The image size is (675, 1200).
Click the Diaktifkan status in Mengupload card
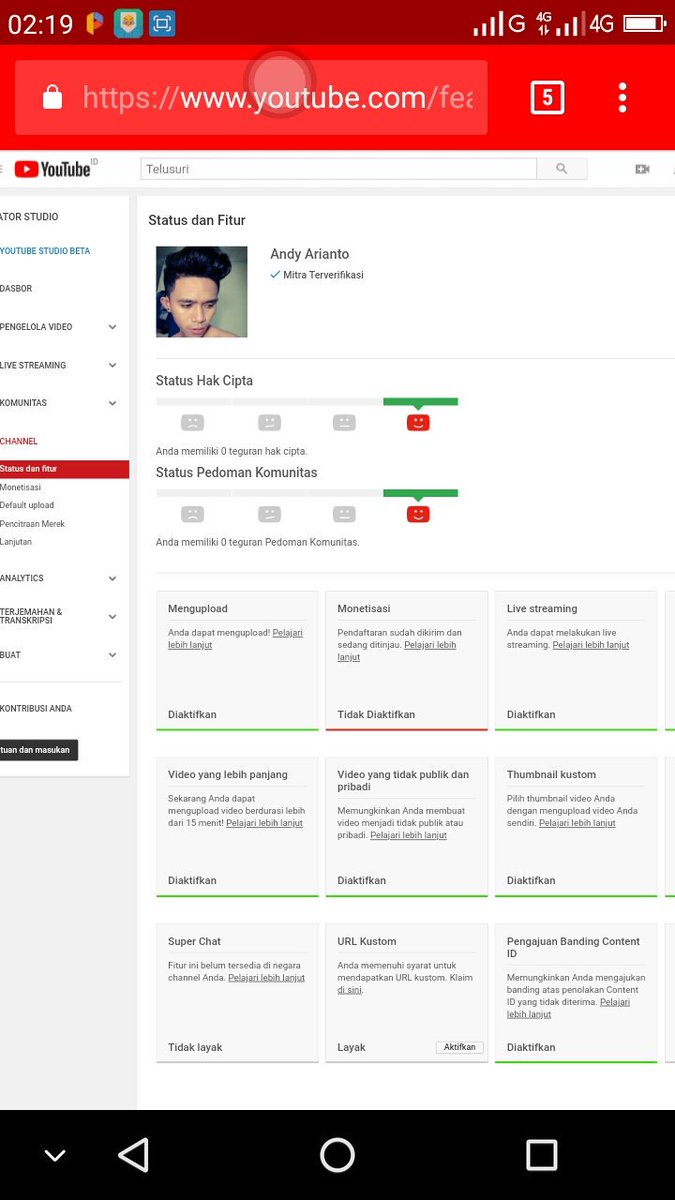192,715
